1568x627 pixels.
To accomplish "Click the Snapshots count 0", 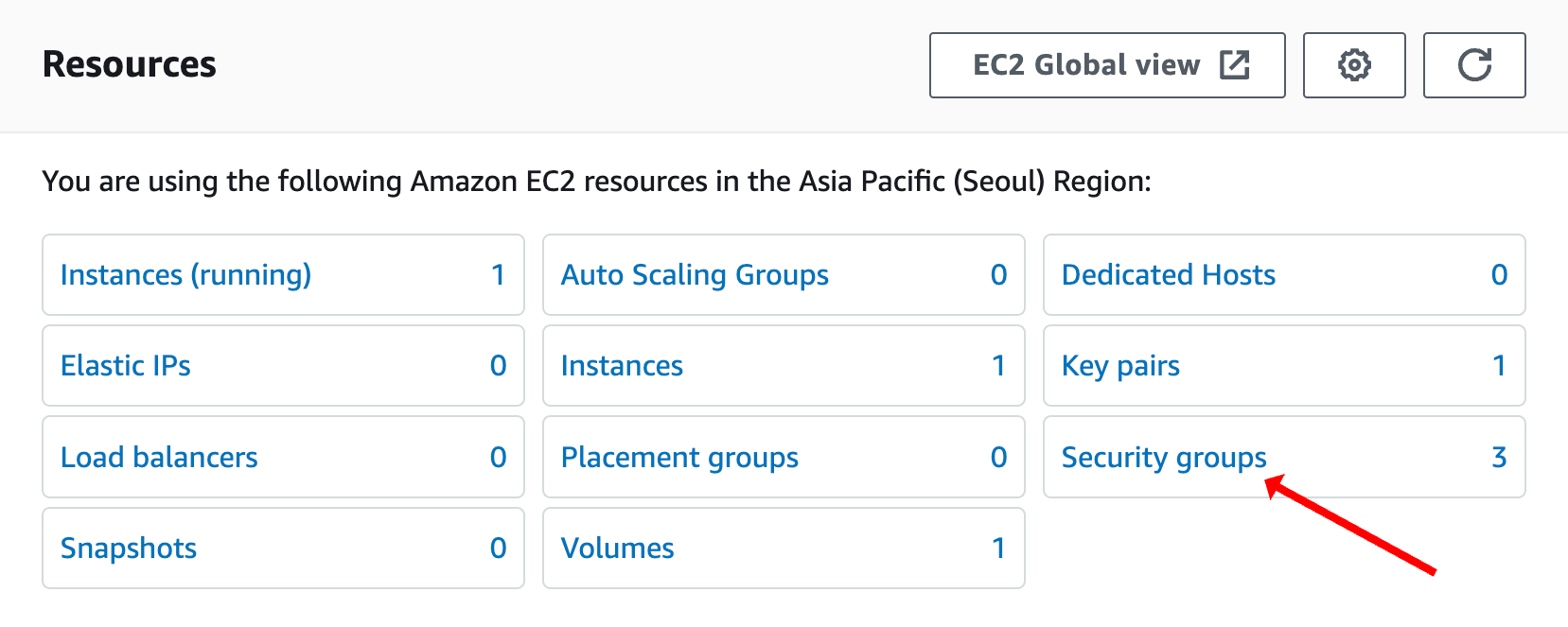I will 499,549.
